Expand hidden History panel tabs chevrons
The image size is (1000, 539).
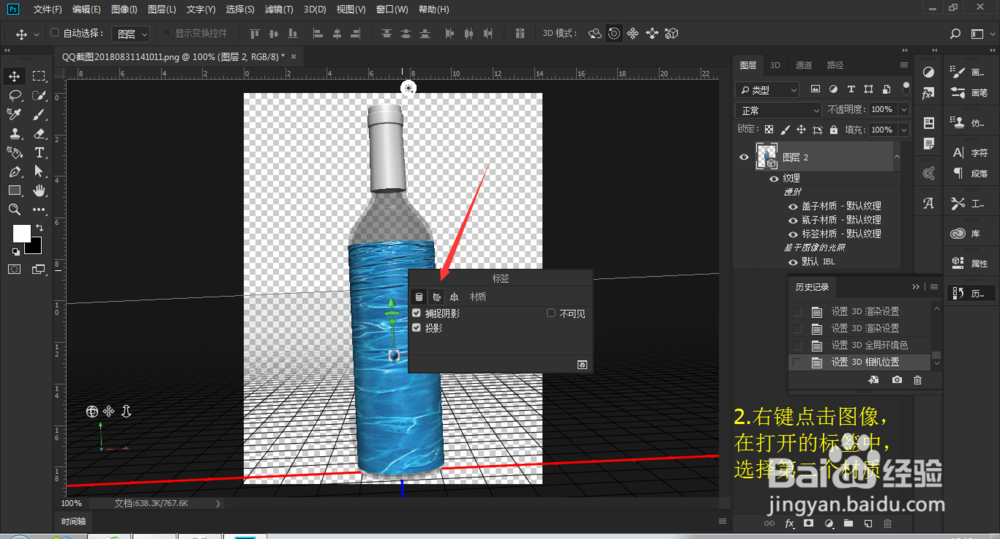click(x=916, y=287)
